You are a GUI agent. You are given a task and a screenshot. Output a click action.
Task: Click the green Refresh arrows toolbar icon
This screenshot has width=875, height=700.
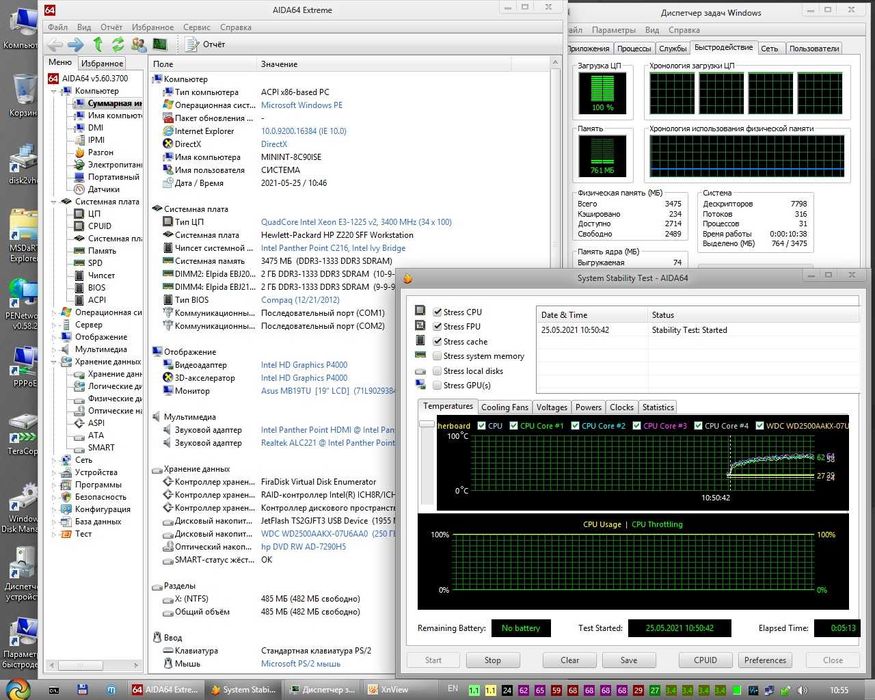(x=117, y=45)
